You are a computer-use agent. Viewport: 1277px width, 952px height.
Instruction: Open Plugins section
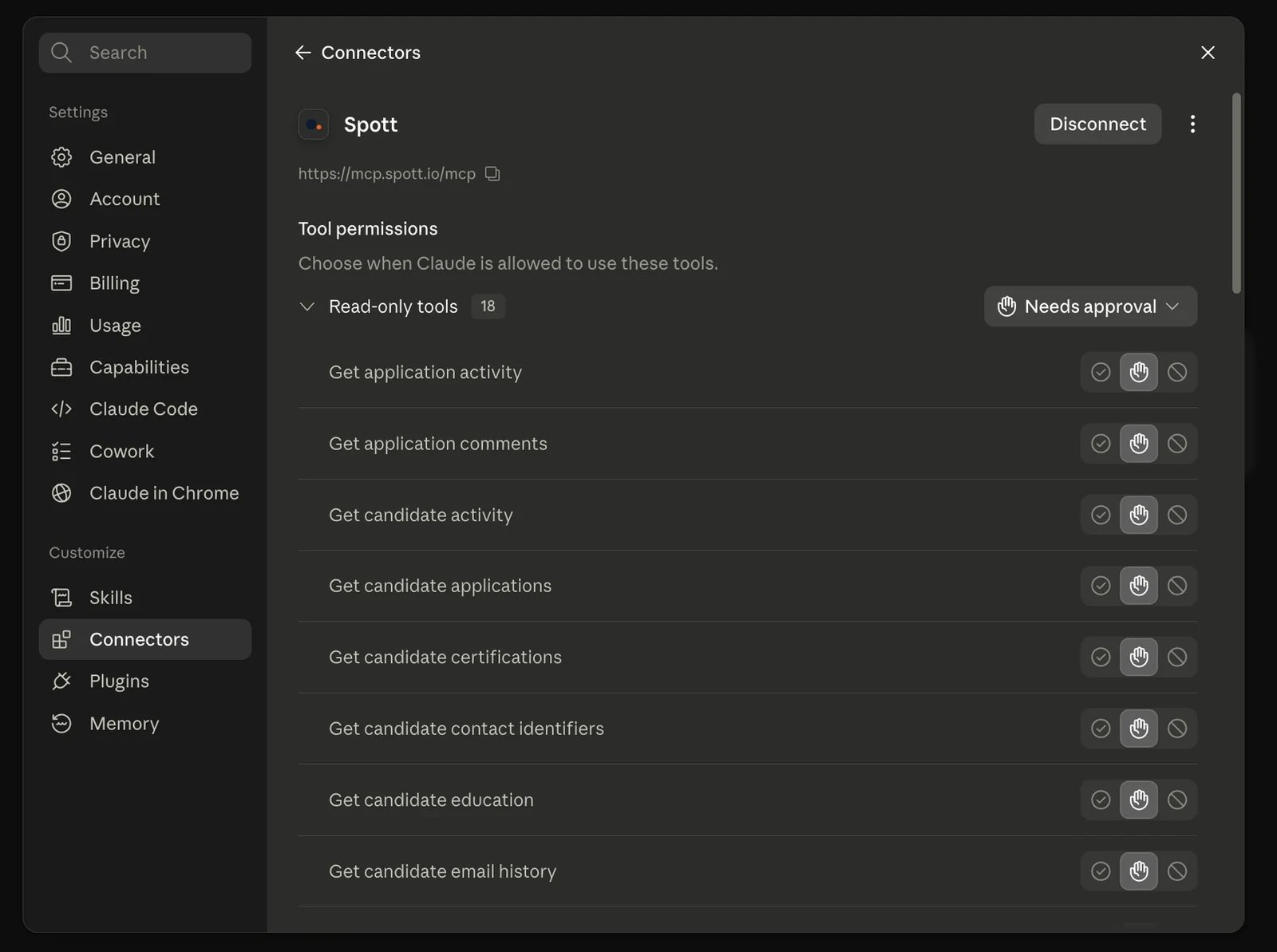click(x=144, y=681)
